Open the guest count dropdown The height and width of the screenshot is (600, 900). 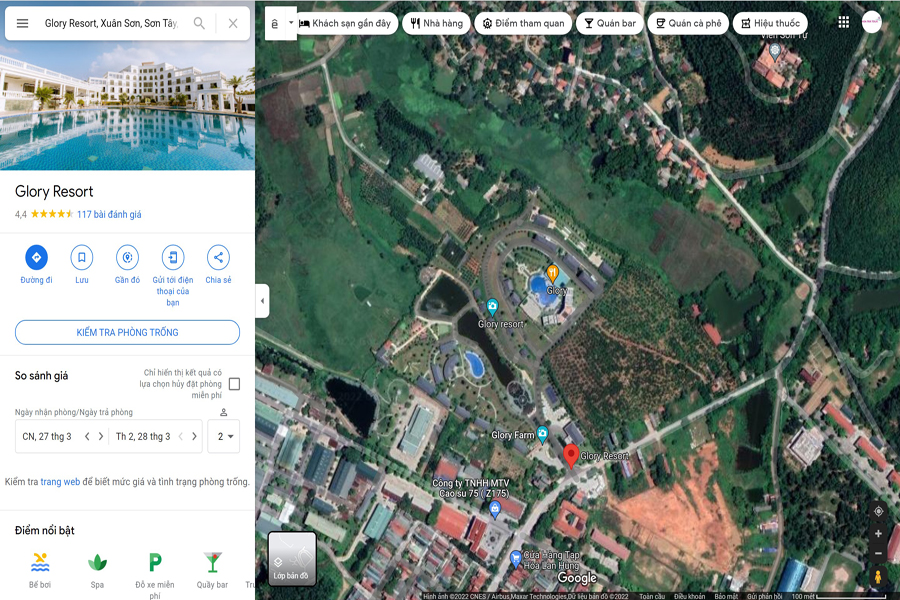[x=224, y=436]
